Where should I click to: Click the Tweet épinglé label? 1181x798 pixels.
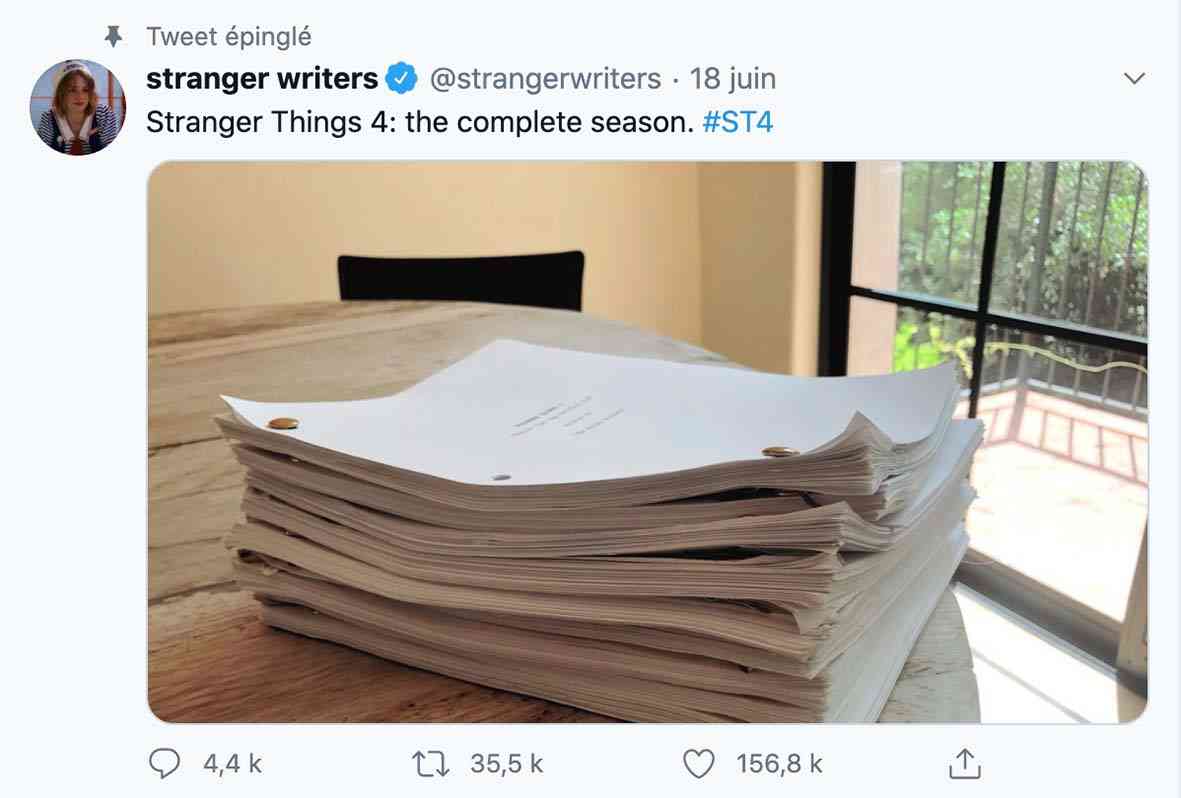click(229, 36)
